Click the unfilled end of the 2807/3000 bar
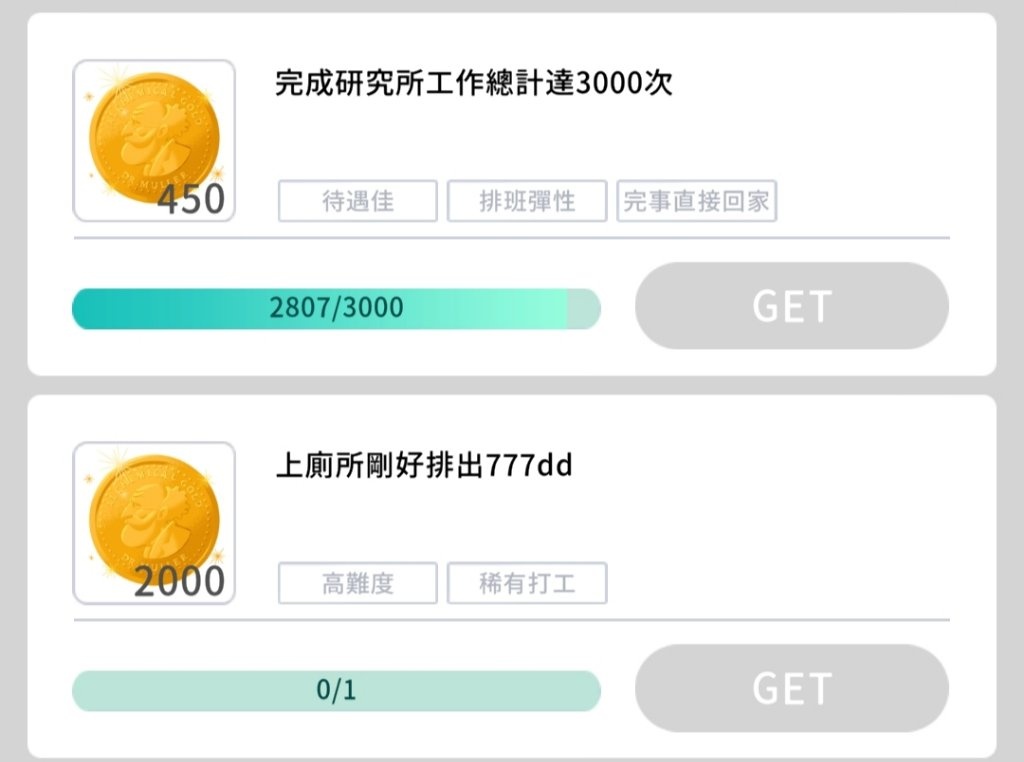Viewport: 1024px width, 762px height. (584, 308)
